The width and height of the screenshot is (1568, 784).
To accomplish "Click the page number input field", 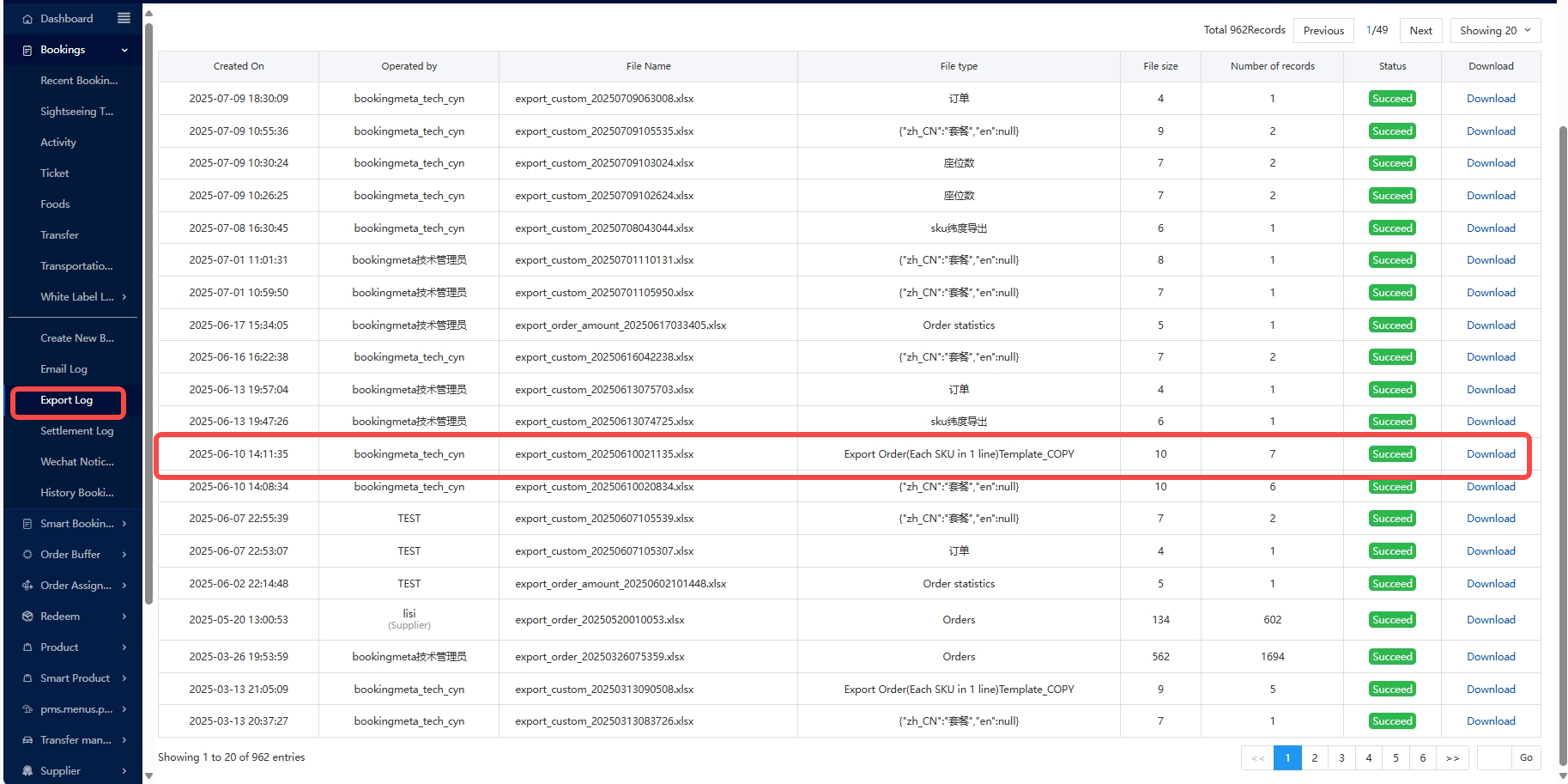I will tap(1494, 758).
